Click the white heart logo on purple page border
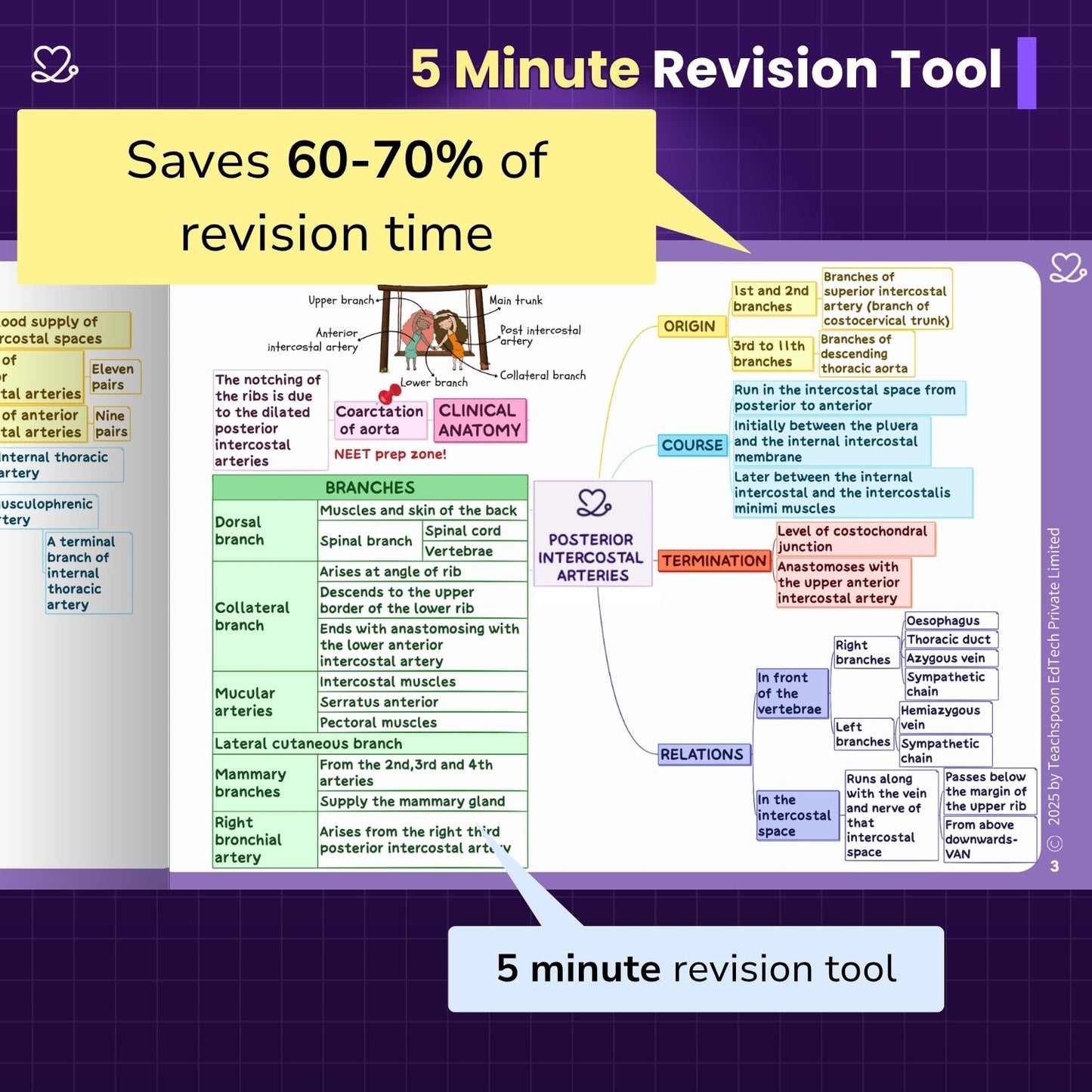Viewport: 1092px width, 1092px height. pyautogui.click(x=1067, y=268)
